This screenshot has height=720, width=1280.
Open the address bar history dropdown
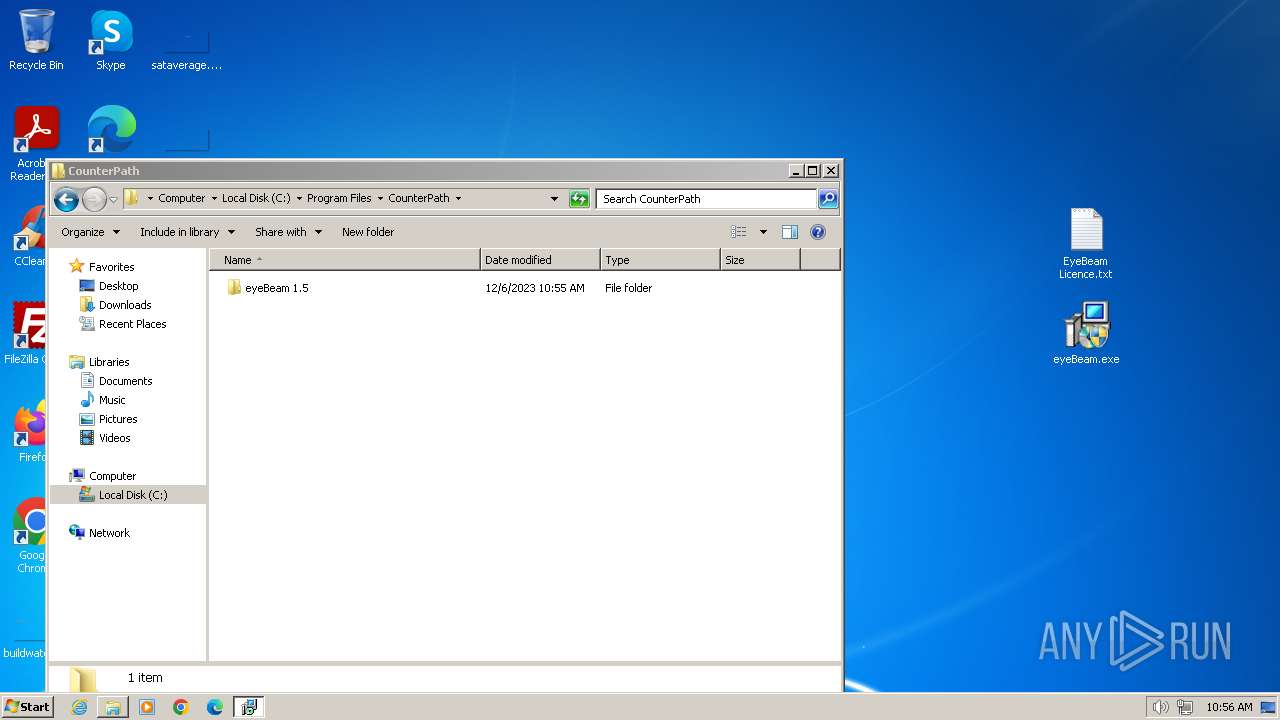(x=554, y=199)
